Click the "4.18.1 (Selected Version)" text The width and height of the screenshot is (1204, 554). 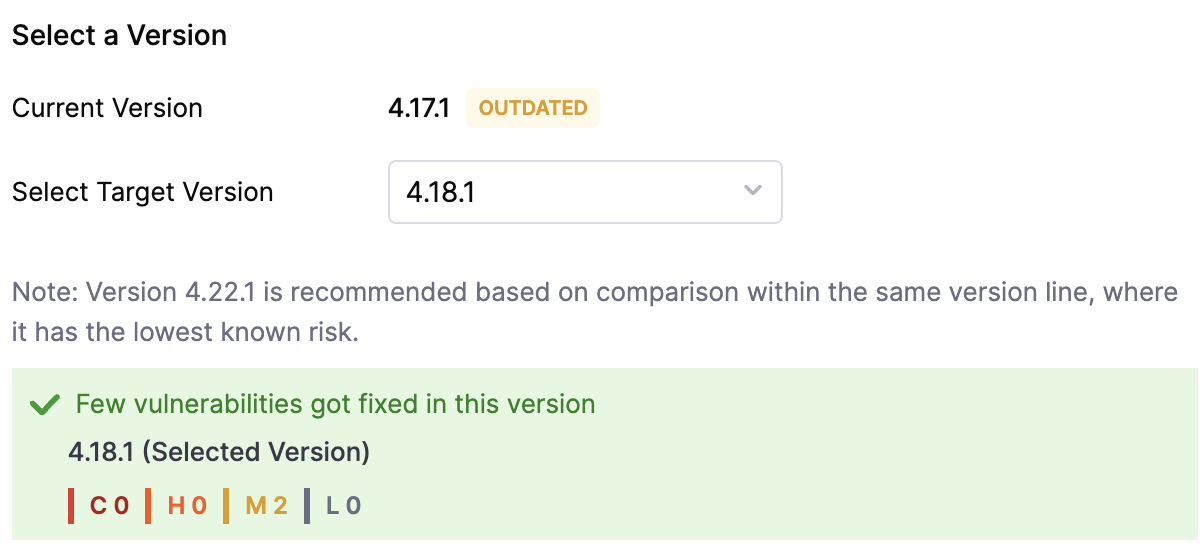tap(219, 452)
